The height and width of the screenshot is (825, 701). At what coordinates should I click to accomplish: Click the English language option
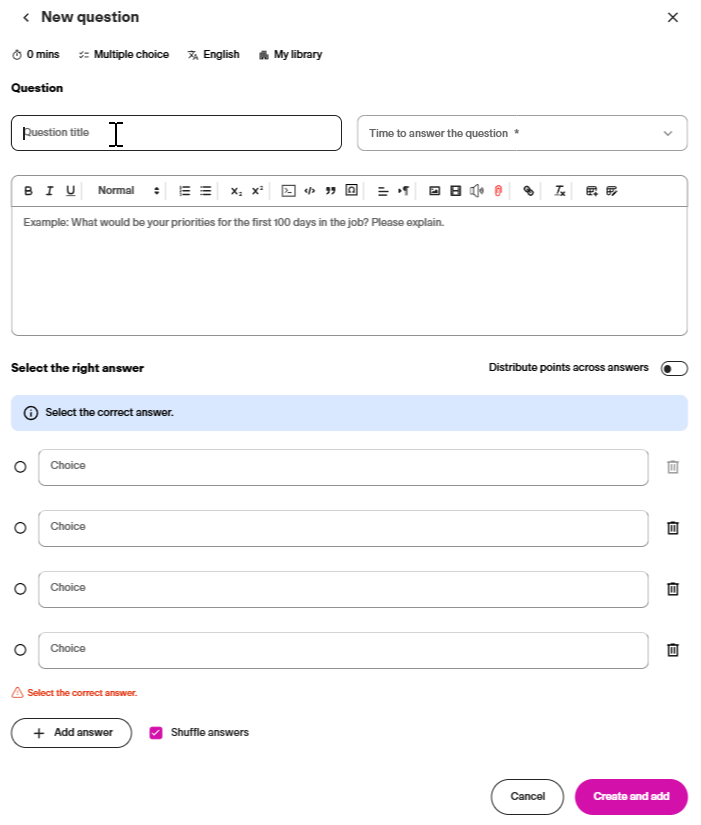[213, 55]
